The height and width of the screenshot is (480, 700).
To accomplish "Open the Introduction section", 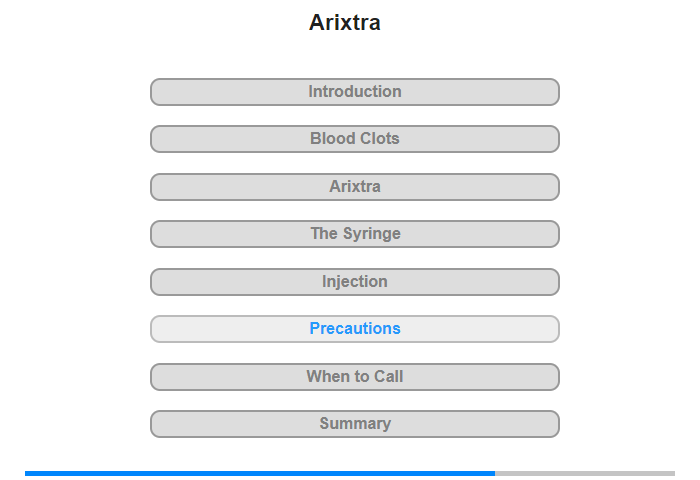I will 354,92.
